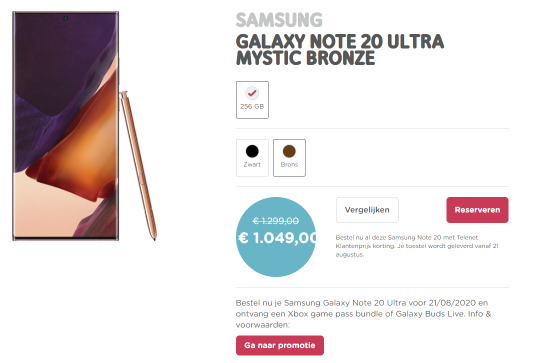Image resolution: width=533 pixels, height=363 pixels.
Task: Click the Brons label under the bronze swatch
Action: (x=289, y=165)
